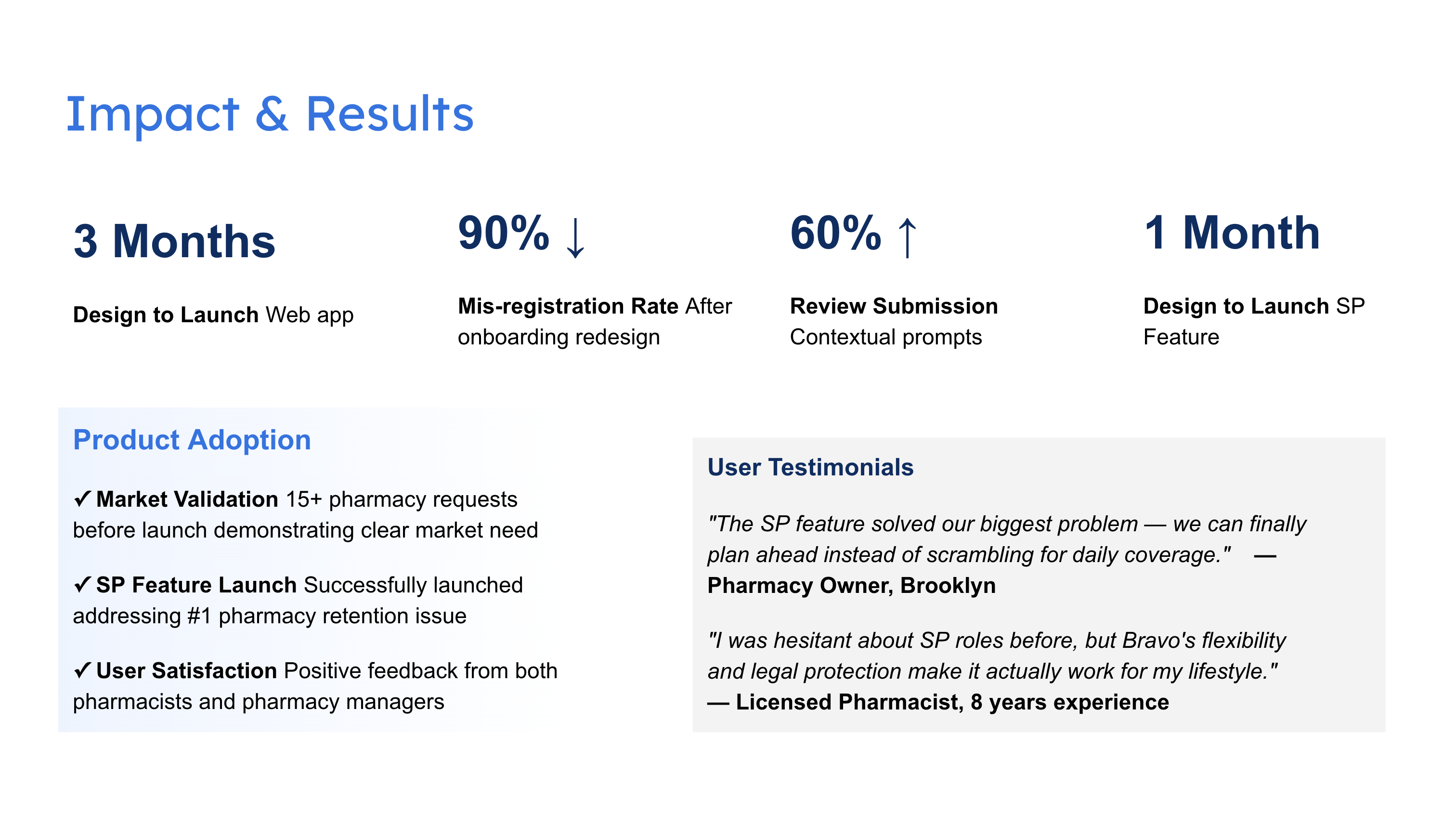Image resolution: width=1456 pixels, height=814 pixels.
Task: Click the down arrow beside 90%
Action: 575,237
